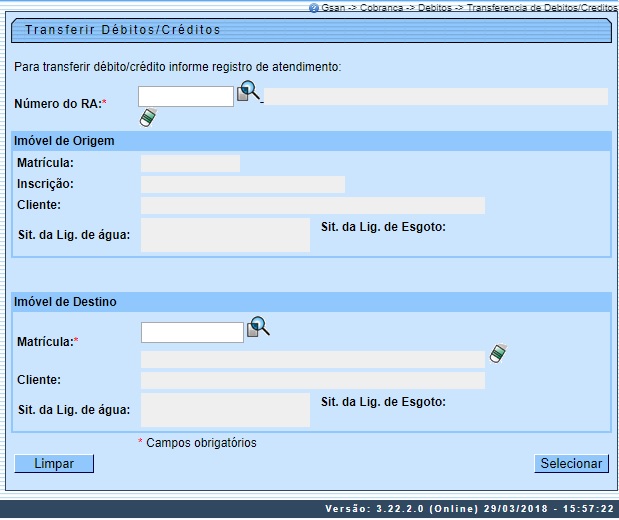Click origin Cliente read-only field
The image size is (619, 520).
click(x=313, y=206)
